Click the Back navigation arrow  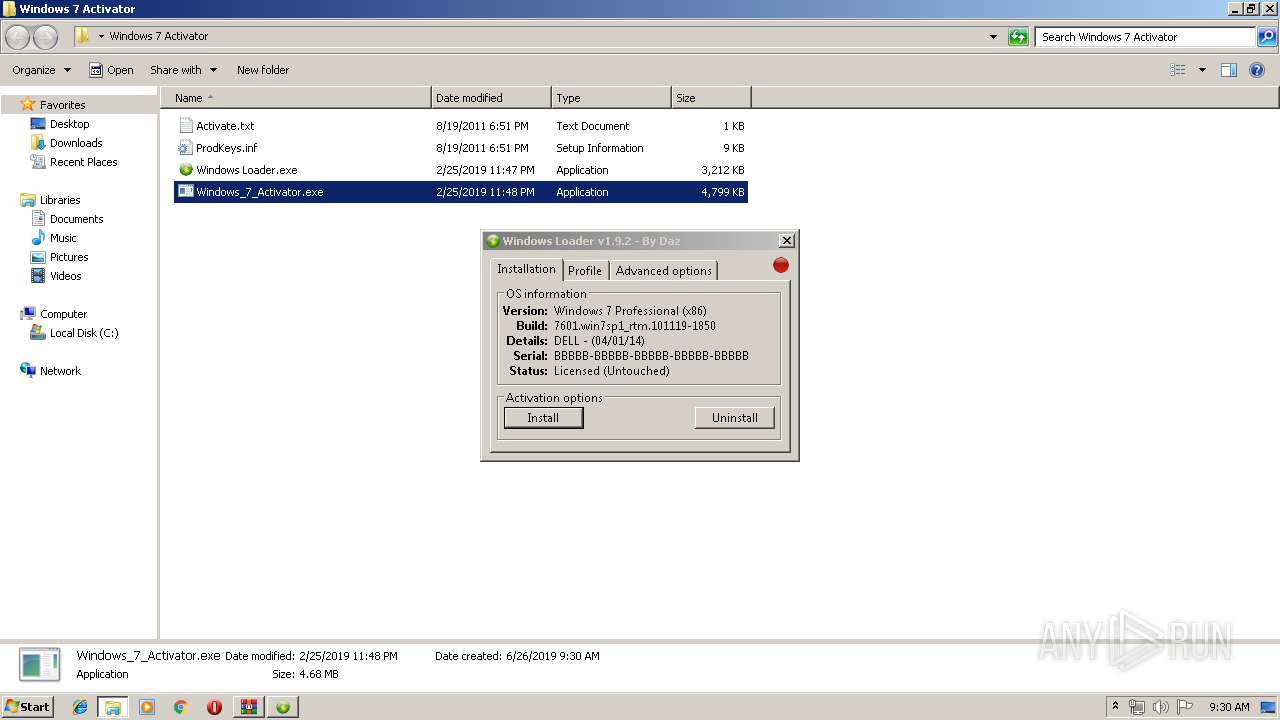(x=18, y=37)
